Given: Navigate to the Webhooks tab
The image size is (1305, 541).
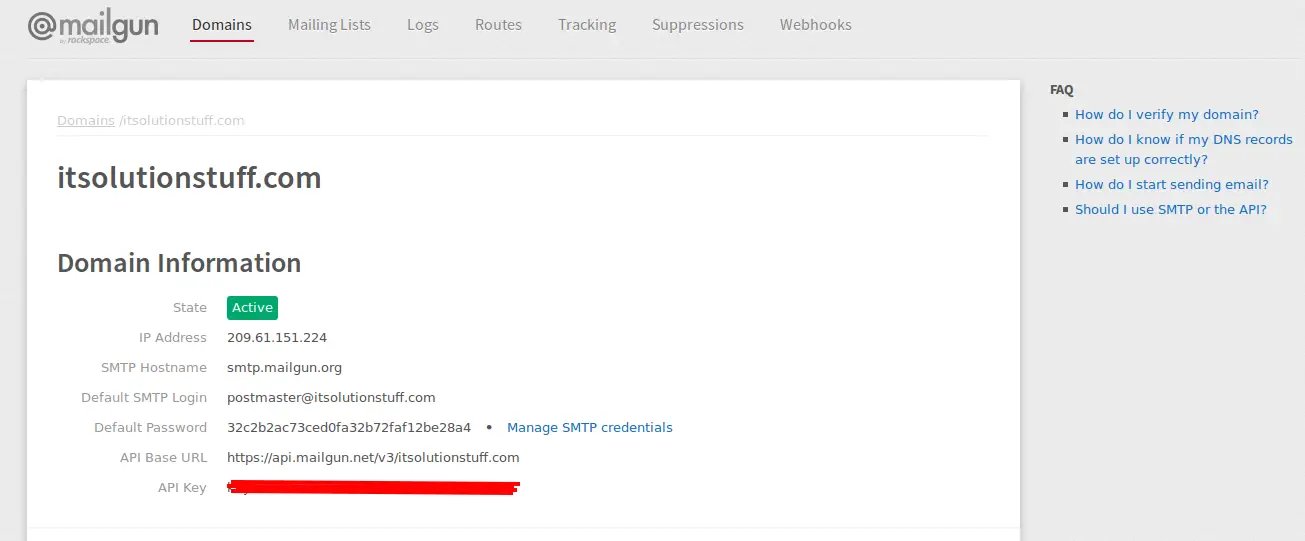Looking at the screenshot, I should (x=815, y=25).
